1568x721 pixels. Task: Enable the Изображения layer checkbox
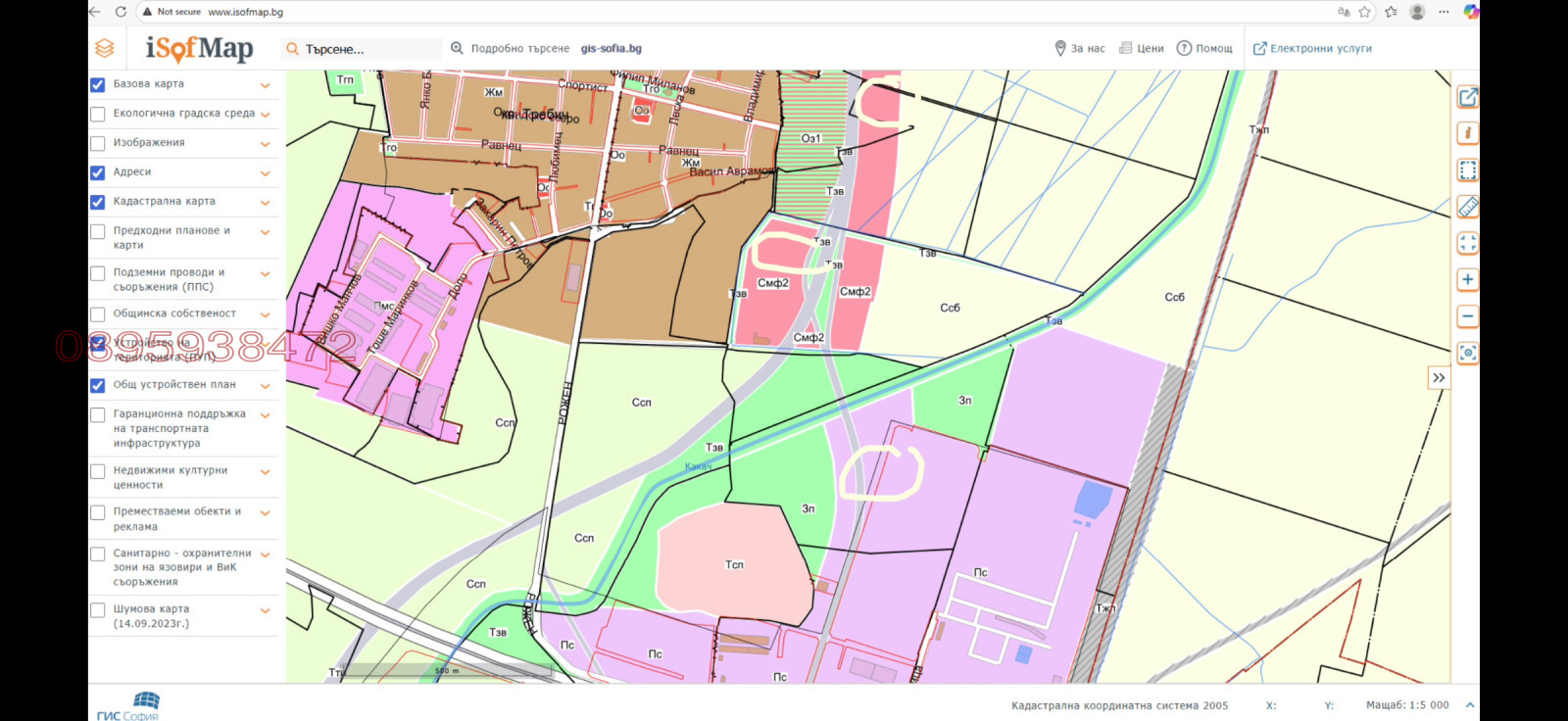point(98,144)
